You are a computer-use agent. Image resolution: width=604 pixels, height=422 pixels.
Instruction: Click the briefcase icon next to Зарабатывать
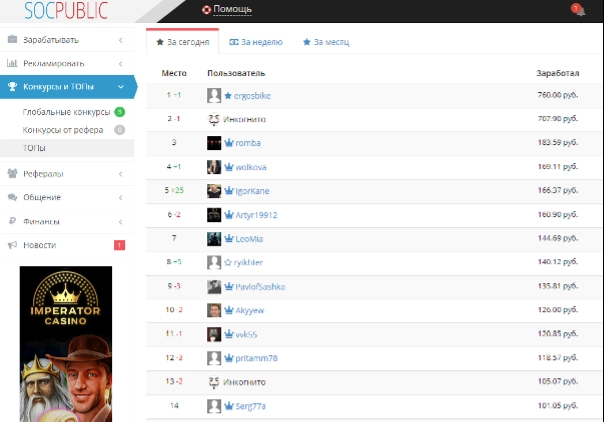click(12, 39)
